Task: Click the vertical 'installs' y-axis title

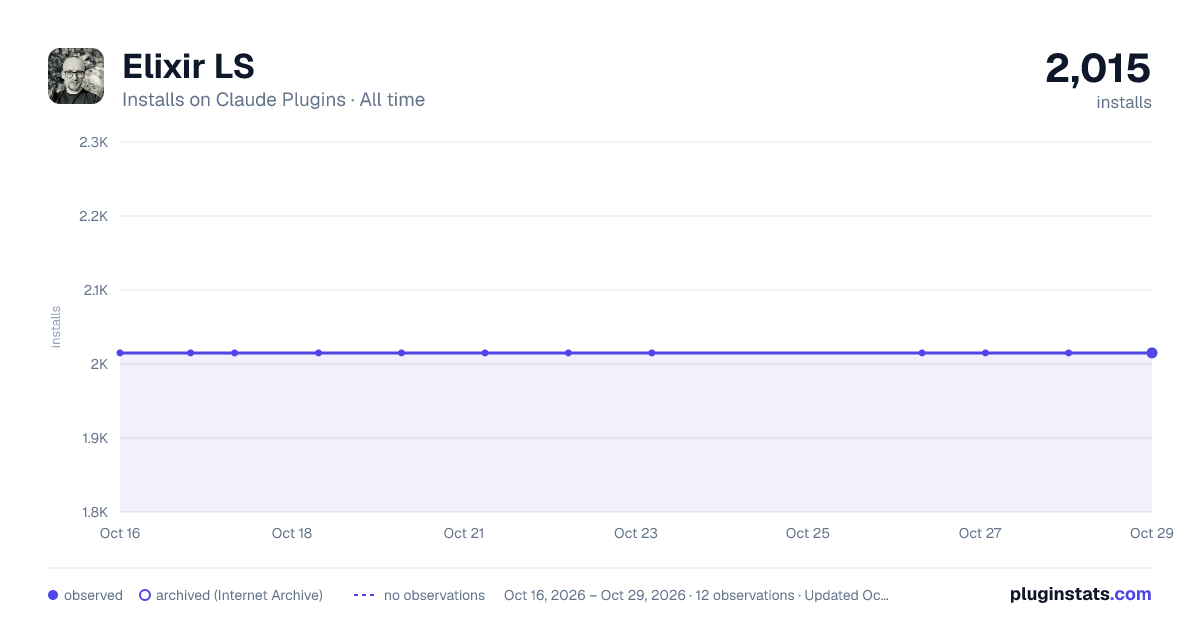Action: click(56, 327)
